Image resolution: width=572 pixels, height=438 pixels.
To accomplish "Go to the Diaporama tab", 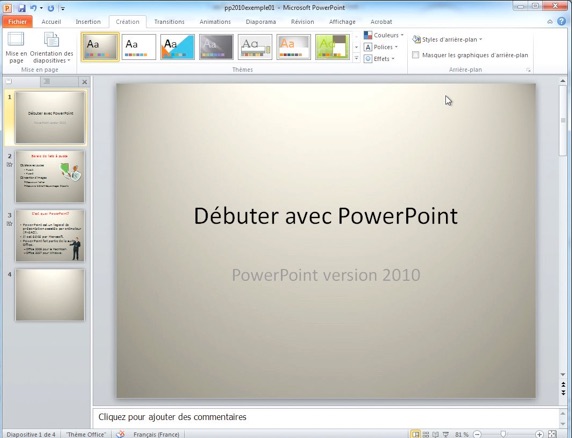I will pos(260,22).
